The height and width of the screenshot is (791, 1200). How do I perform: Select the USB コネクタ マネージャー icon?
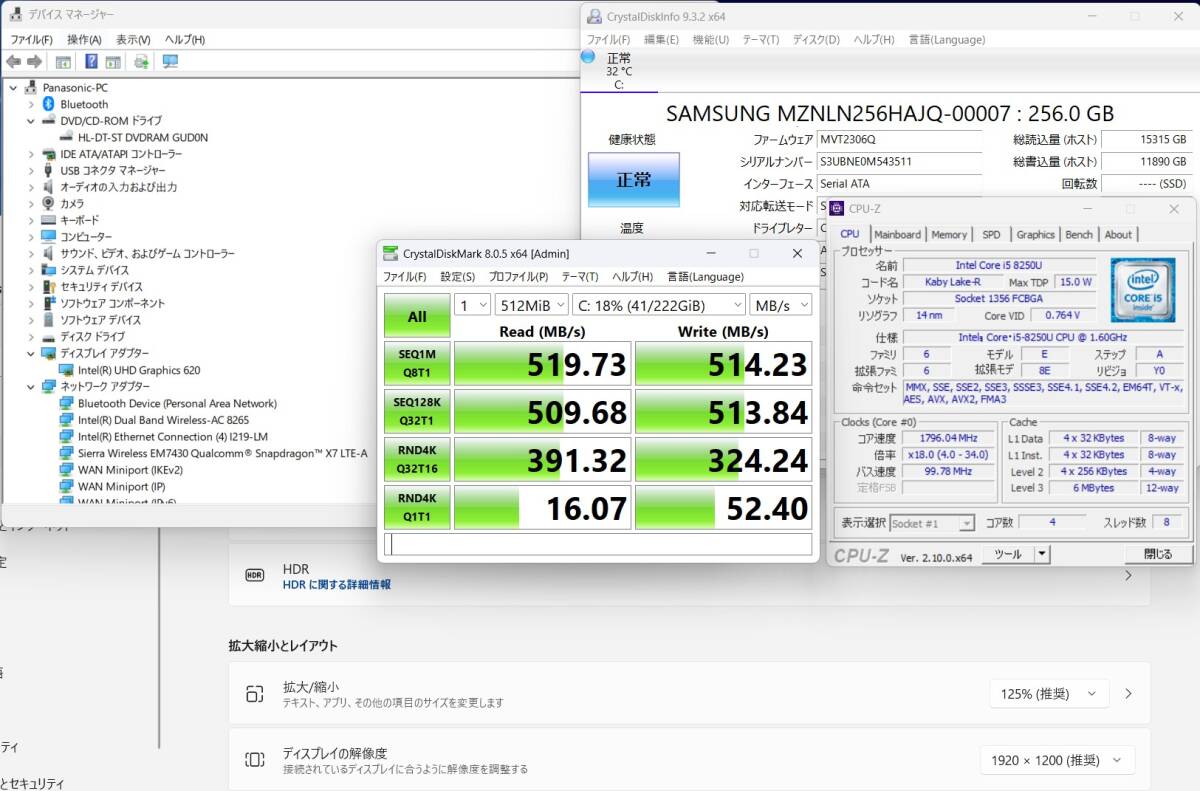tap(48, 170)
